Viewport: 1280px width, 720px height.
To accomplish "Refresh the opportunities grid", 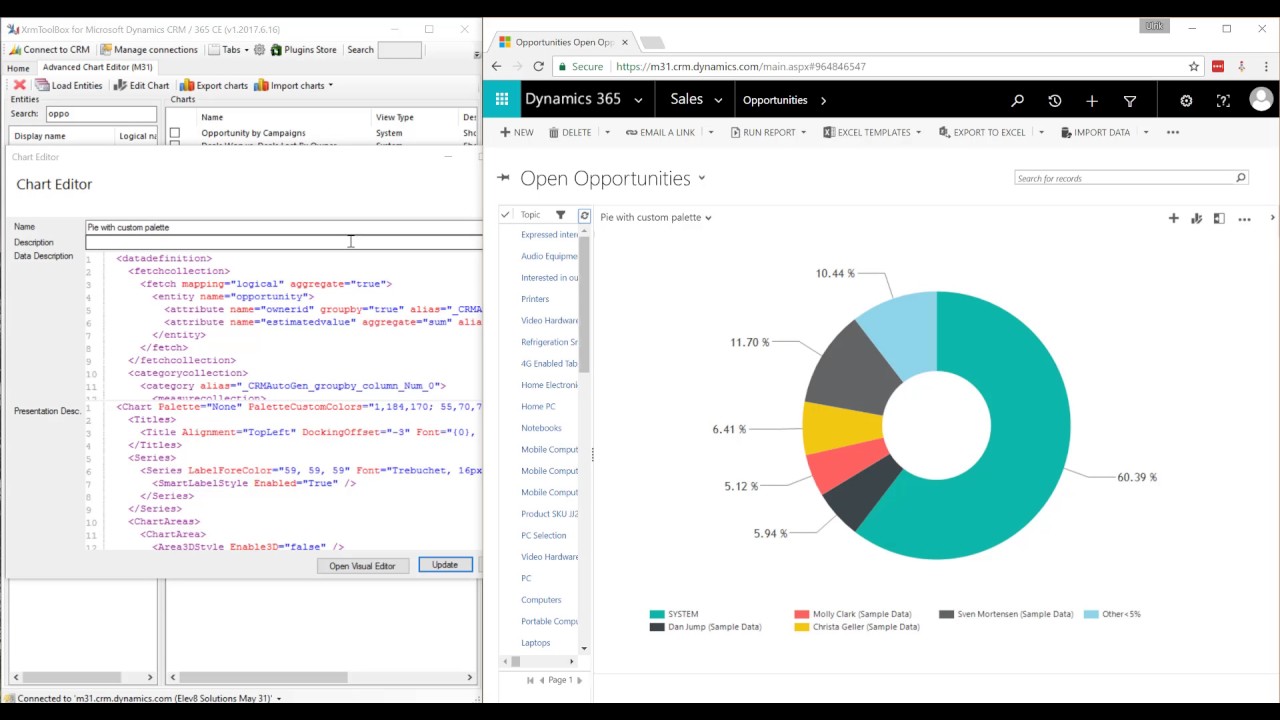I will pos(584,215).
